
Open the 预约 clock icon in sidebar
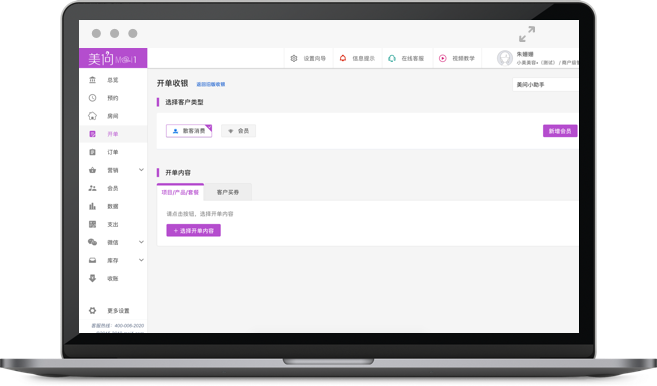tap(93, 98)
